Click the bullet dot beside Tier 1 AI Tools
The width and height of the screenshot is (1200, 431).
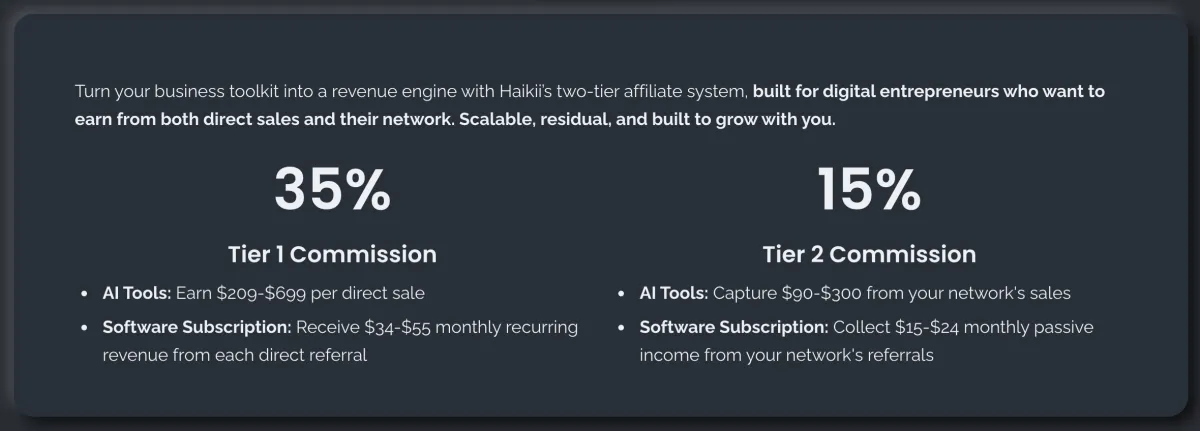click(84, 295)
